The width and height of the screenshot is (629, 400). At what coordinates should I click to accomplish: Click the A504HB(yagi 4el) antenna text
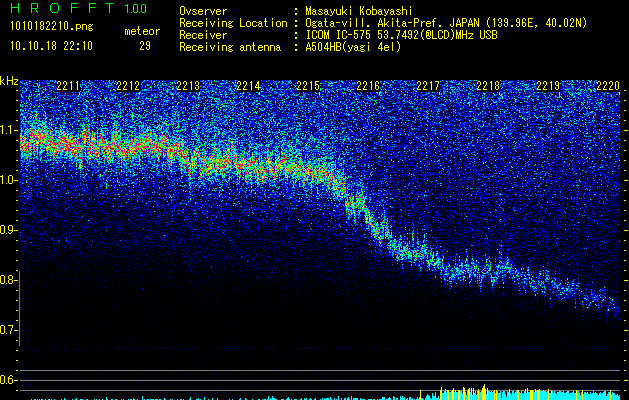[x=353, y=47]
